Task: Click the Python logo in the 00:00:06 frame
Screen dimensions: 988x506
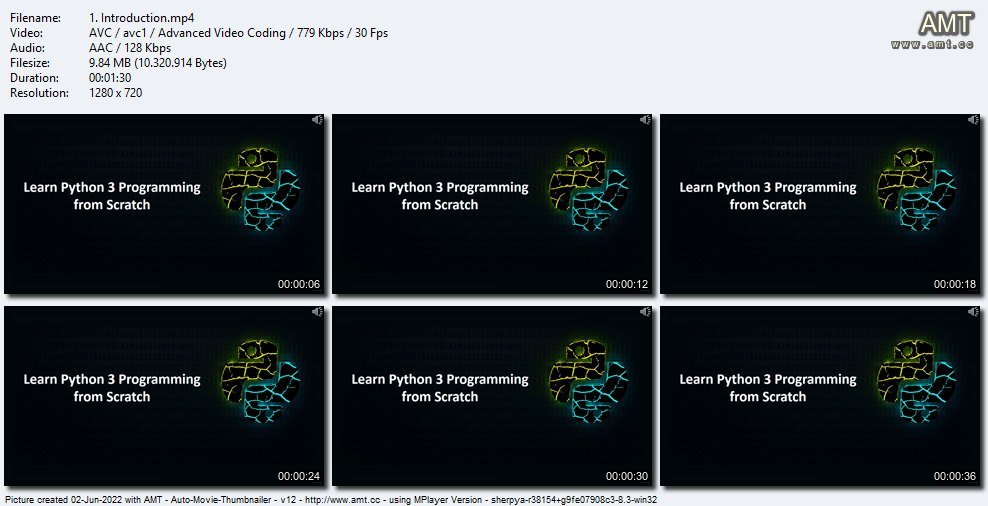Action: coord(261,189)
